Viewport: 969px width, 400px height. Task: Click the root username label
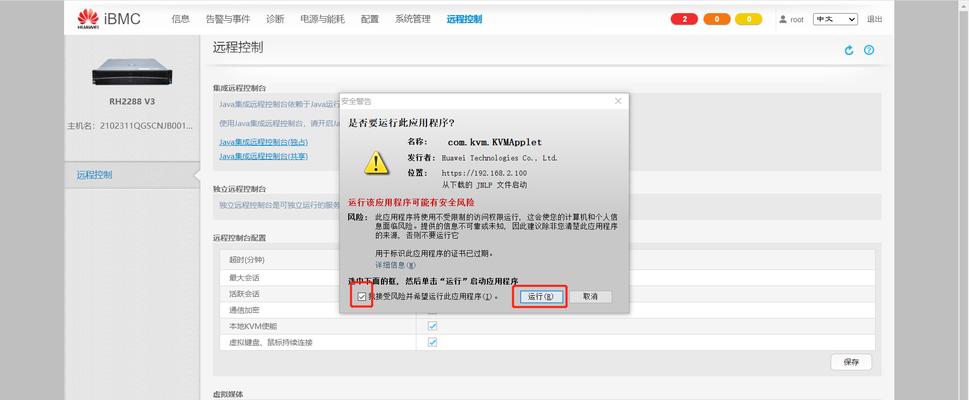pos(797,20)
